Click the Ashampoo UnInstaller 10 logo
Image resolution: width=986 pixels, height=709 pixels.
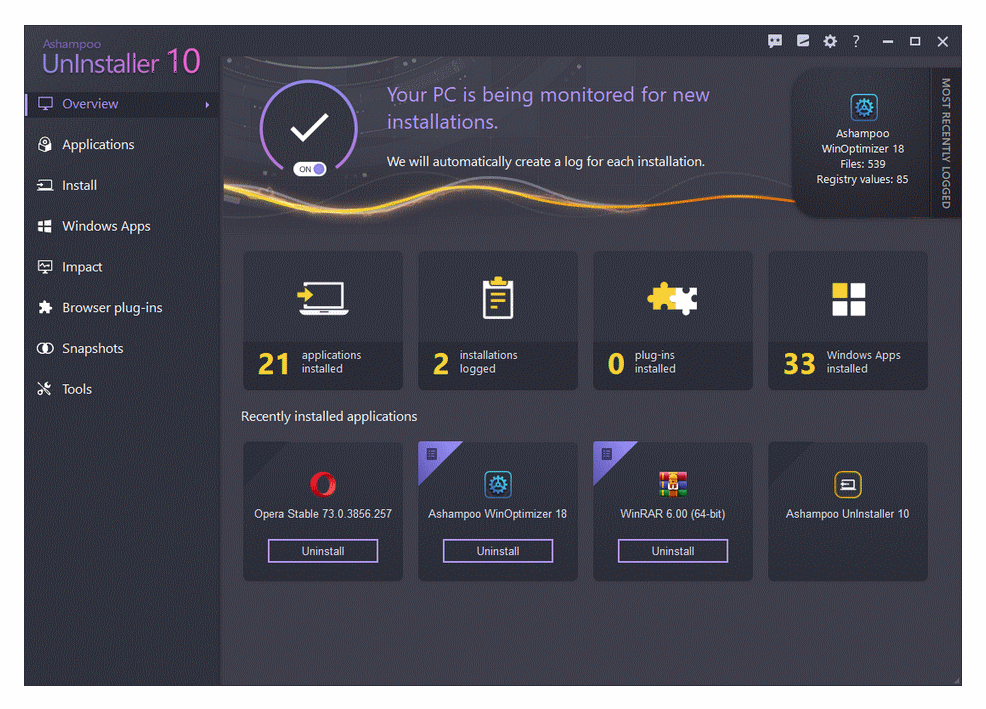[121, 58]
